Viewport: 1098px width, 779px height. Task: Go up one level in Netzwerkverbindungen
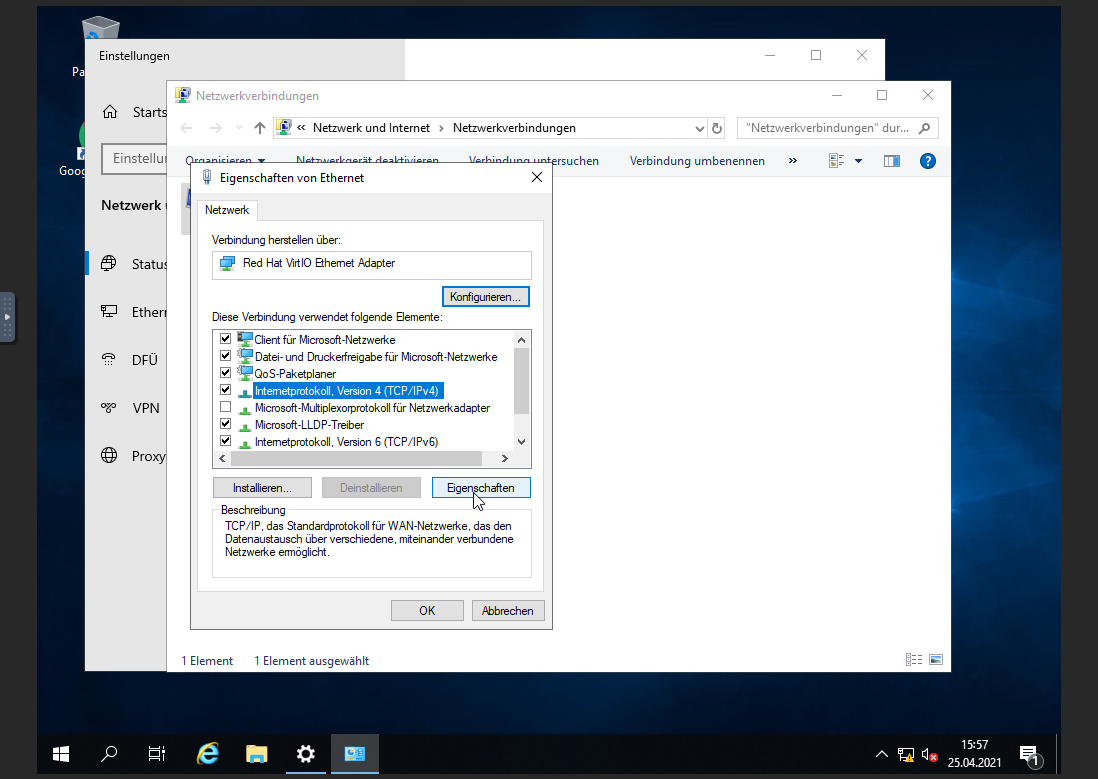tap(260, 127)
